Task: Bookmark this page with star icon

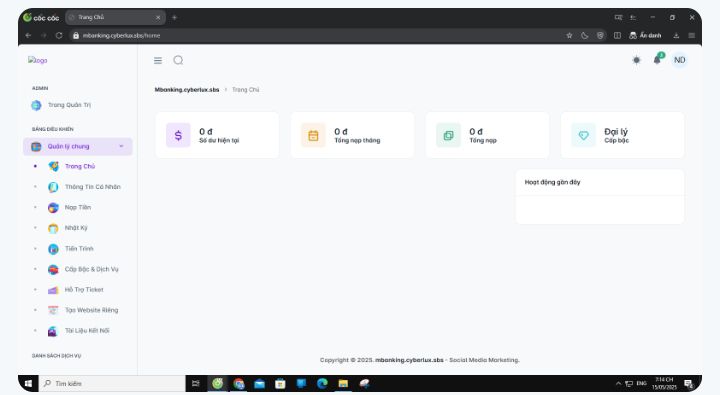Action: point(569,35)
